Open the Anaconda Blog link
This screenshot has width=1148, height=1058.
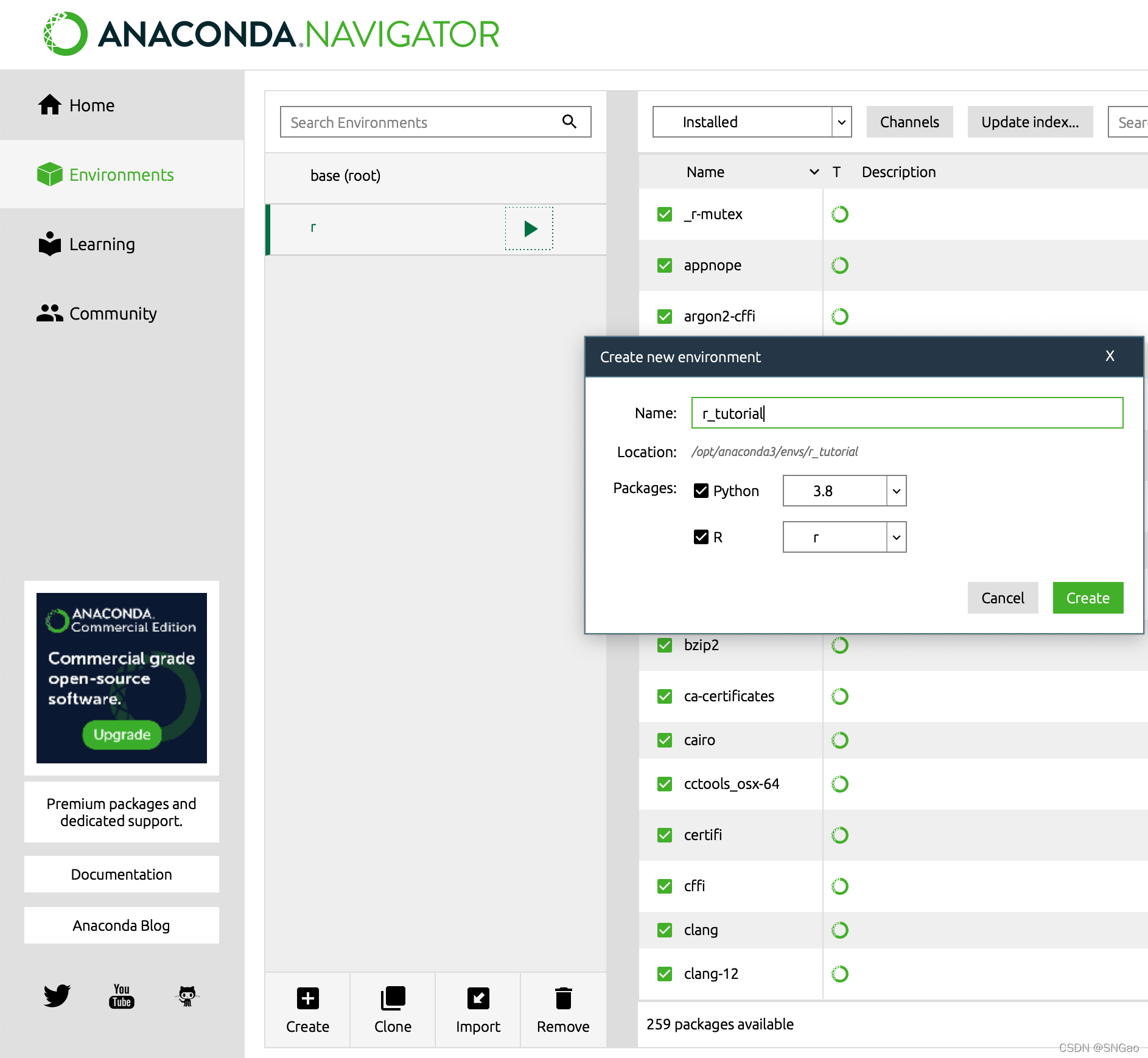[122, 925]
